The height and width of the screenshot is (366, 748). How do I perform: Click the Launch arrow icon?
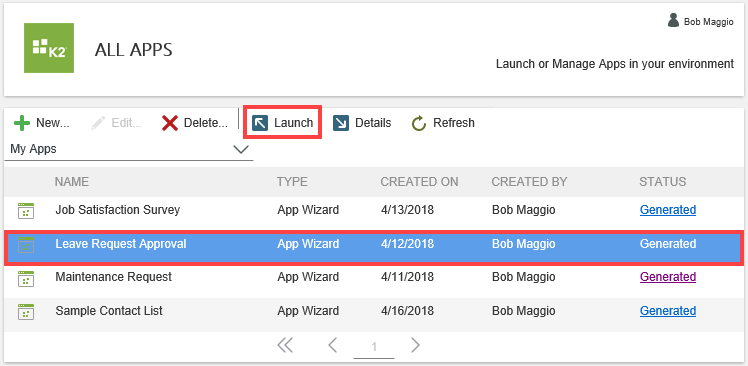pyautogui.click(x=260, y=123)
